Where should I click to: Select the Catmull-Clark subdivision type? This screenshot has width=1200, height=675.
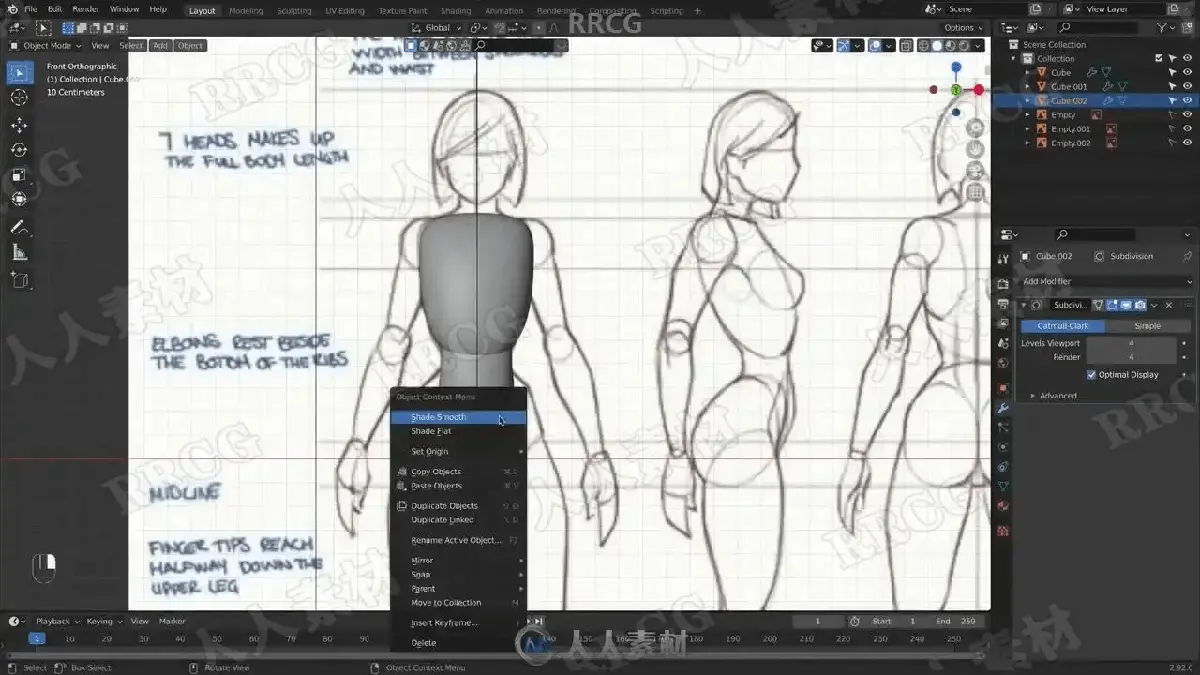click(x=1063, y=326)
